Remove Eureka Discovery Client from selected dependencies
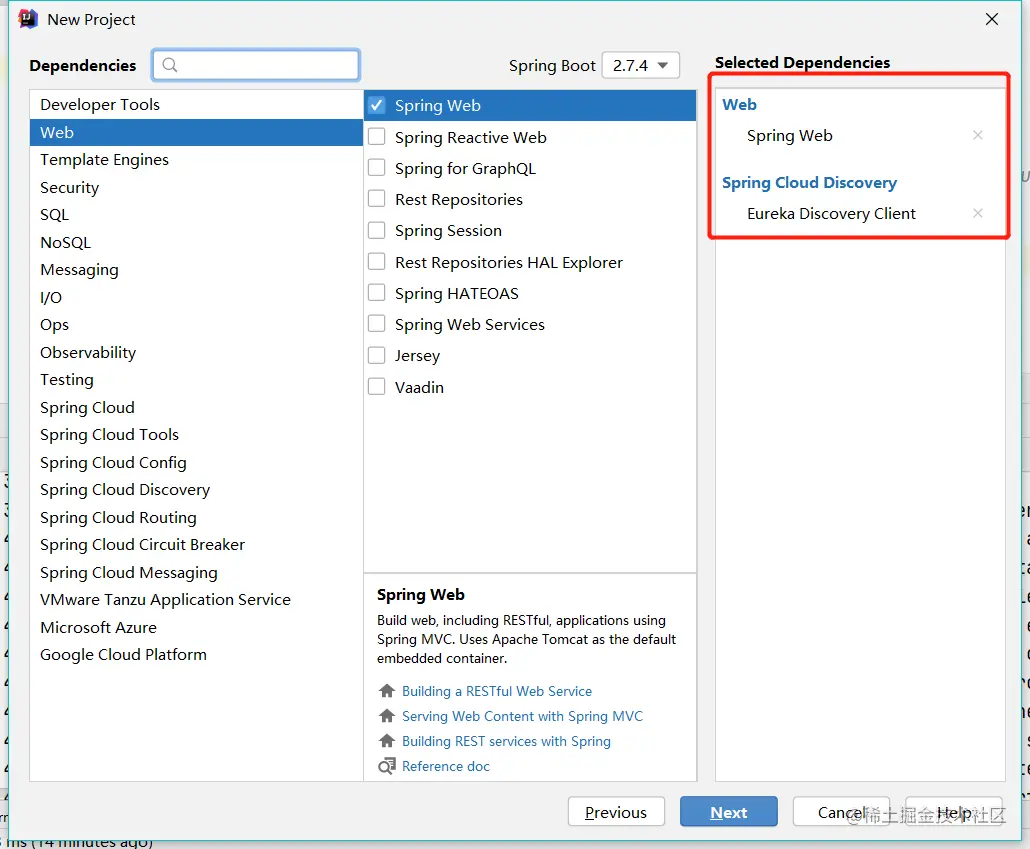 coord(977,213)
